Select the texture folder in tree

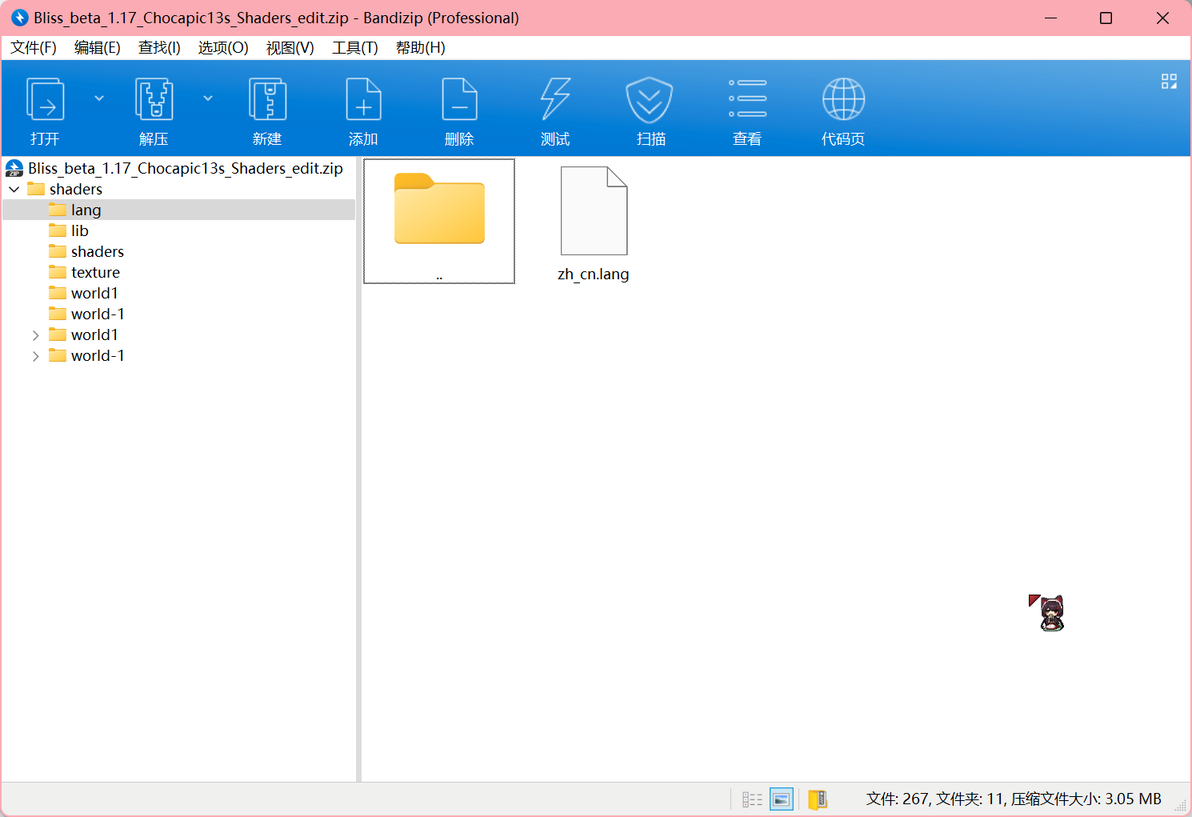(95, 272)
